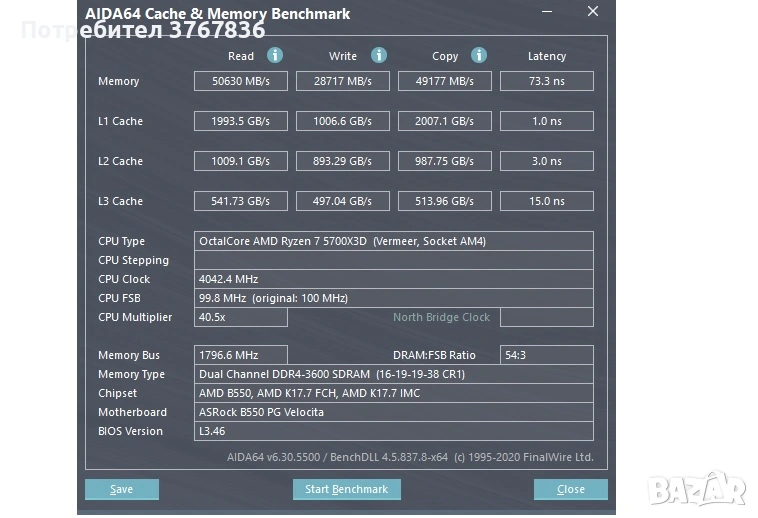Viewport: 758px width, 518px height.
Task: Minimize the AIDA64 benchmark window
Action: 546,13
